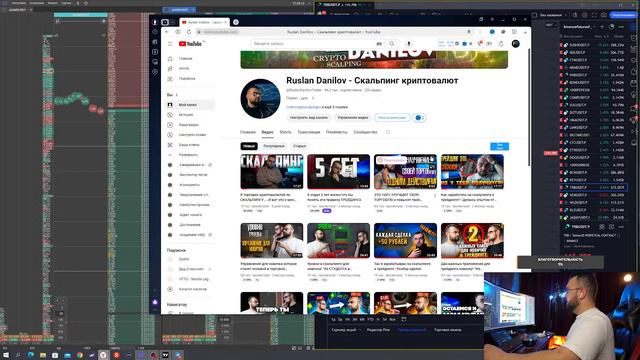The width and height of the screenshot is (640, 360).
Task: Click the YouTube page vertical scrollbar
Action: pyautogui.click(x=529, y=107)
